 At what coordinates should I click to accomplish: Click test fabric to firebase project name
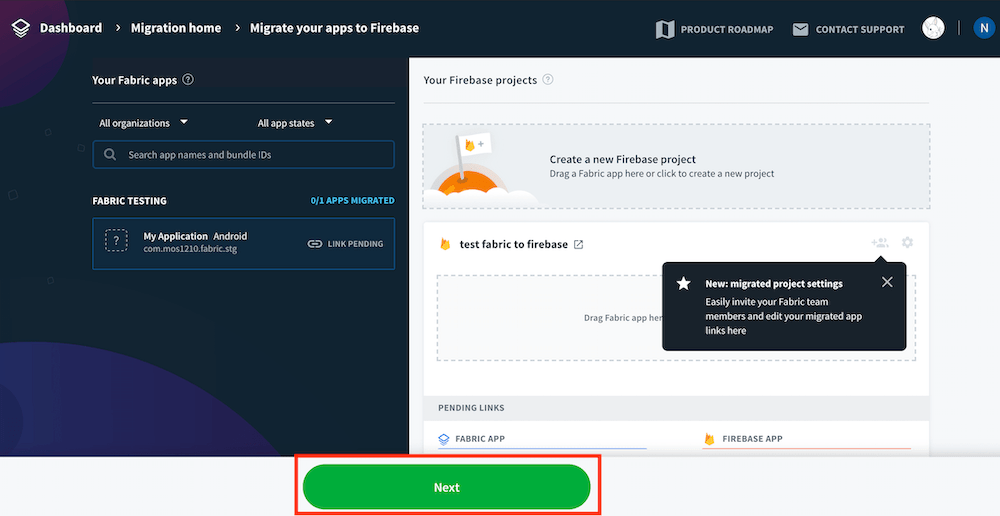[513, 244]
